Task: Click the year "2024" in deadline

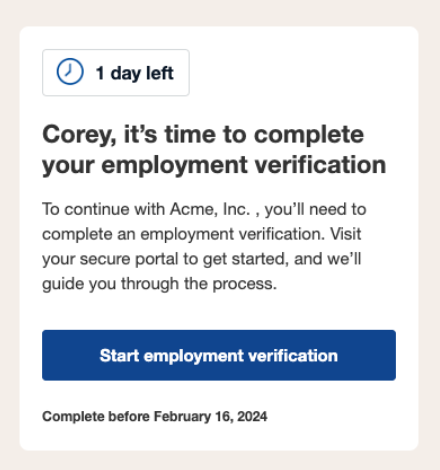Action: [252, 417]
